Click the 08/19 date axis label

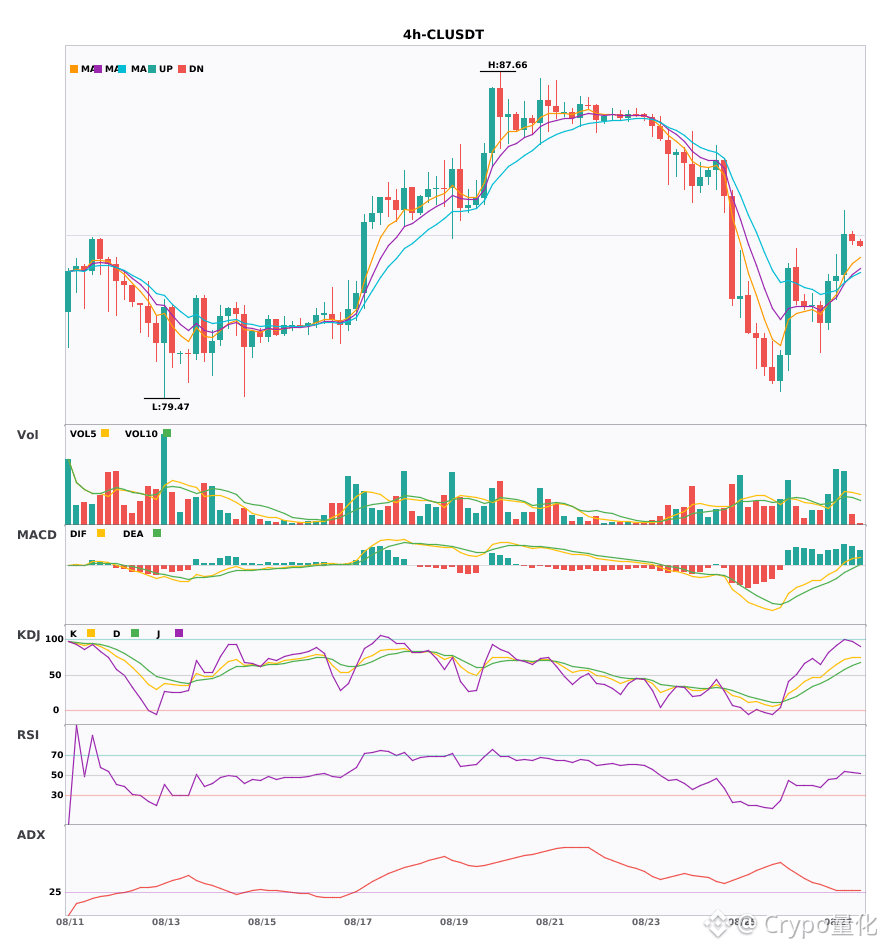pos(454,922)
